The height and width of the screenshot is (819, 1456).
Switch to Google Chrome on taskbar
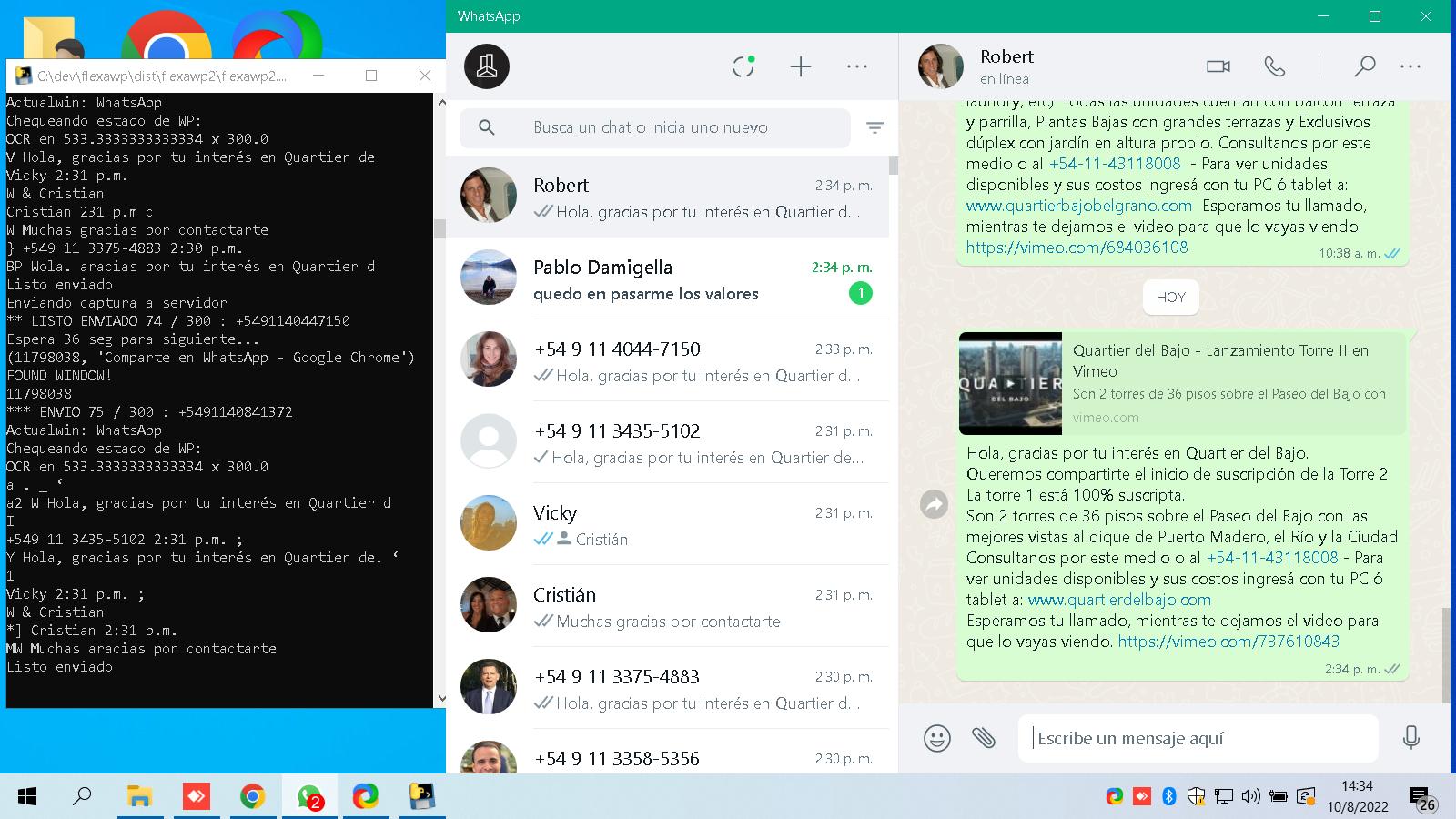[x=252, y=797]
